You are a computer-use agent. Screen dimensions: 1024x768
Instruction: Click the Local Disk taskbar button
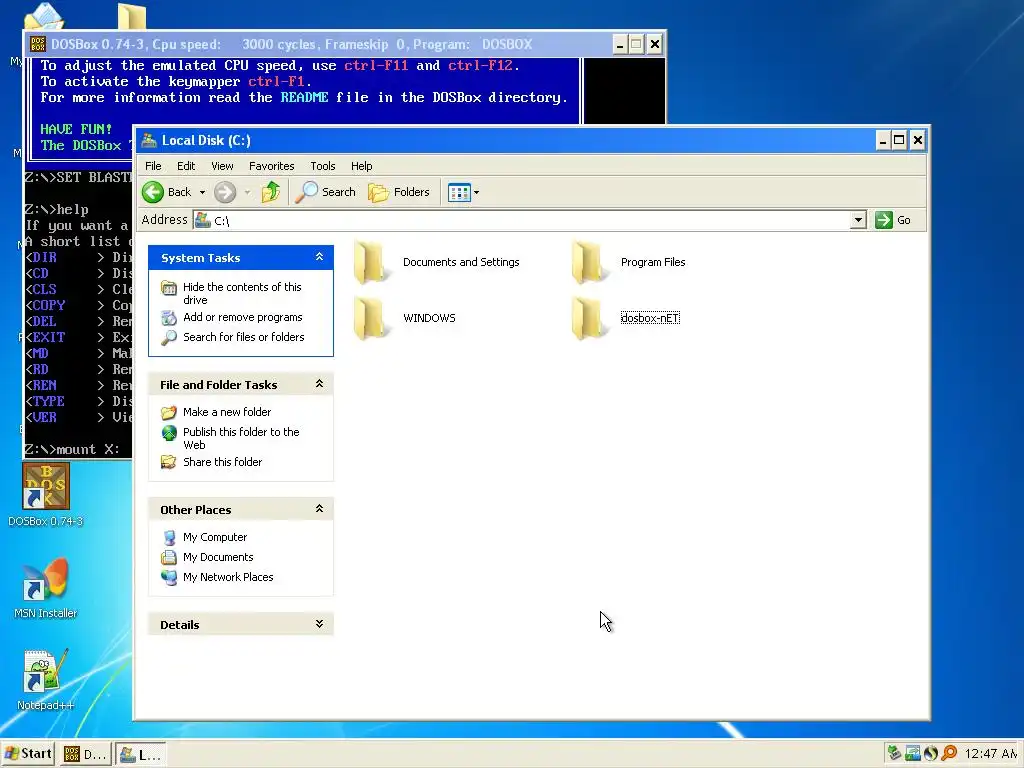click(x=140, y=754)
